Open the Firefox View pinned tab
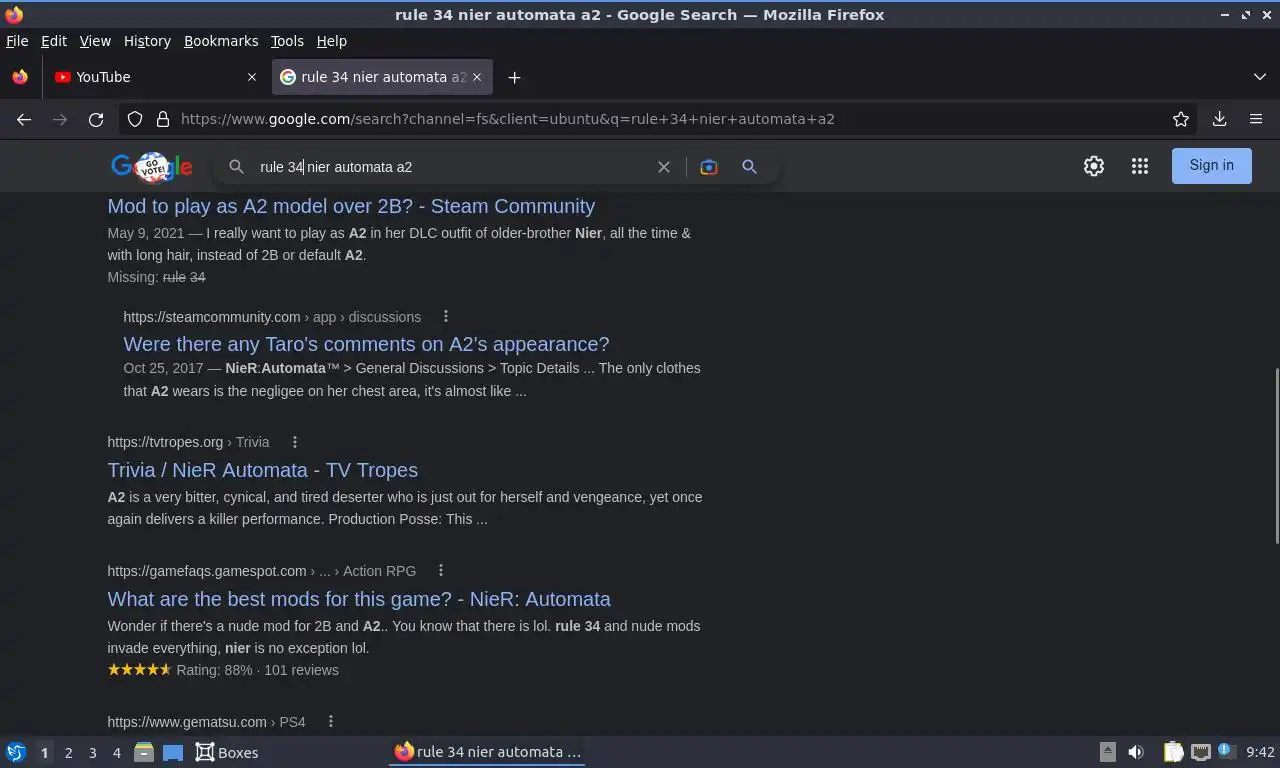 coord(20,77)
